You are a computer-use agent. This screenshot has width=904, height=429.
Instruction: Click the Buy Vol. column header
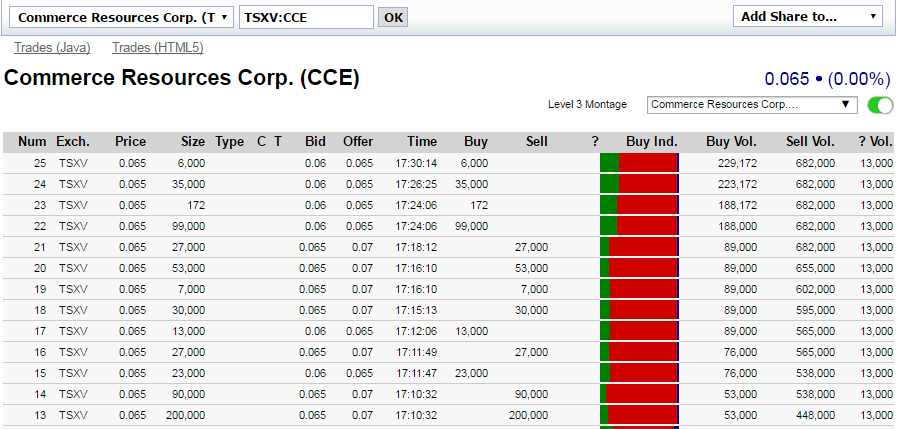(731, 142)
